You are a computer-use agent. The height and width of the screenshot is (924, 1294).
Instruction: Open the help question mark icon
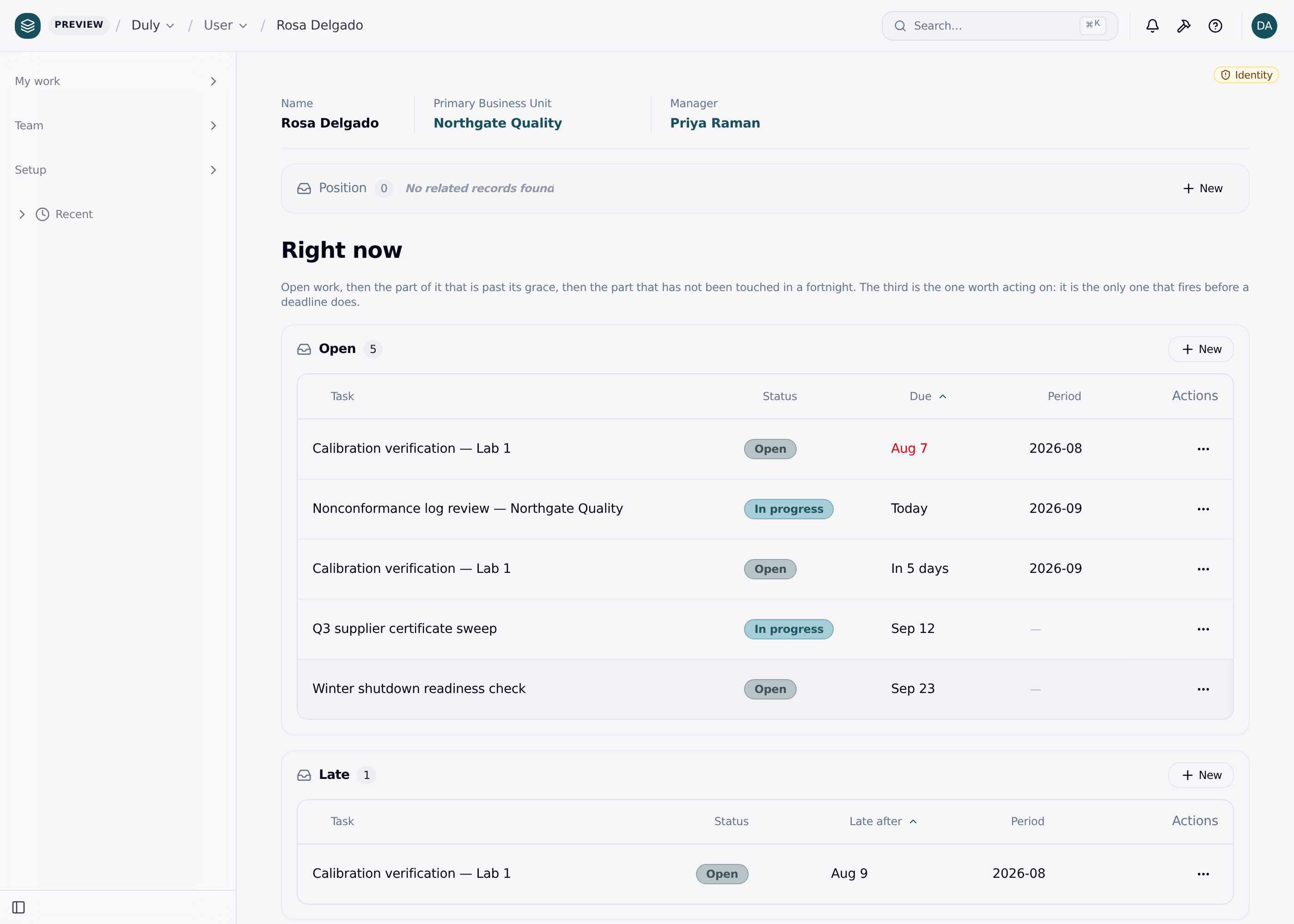[x=1215, y=25]
